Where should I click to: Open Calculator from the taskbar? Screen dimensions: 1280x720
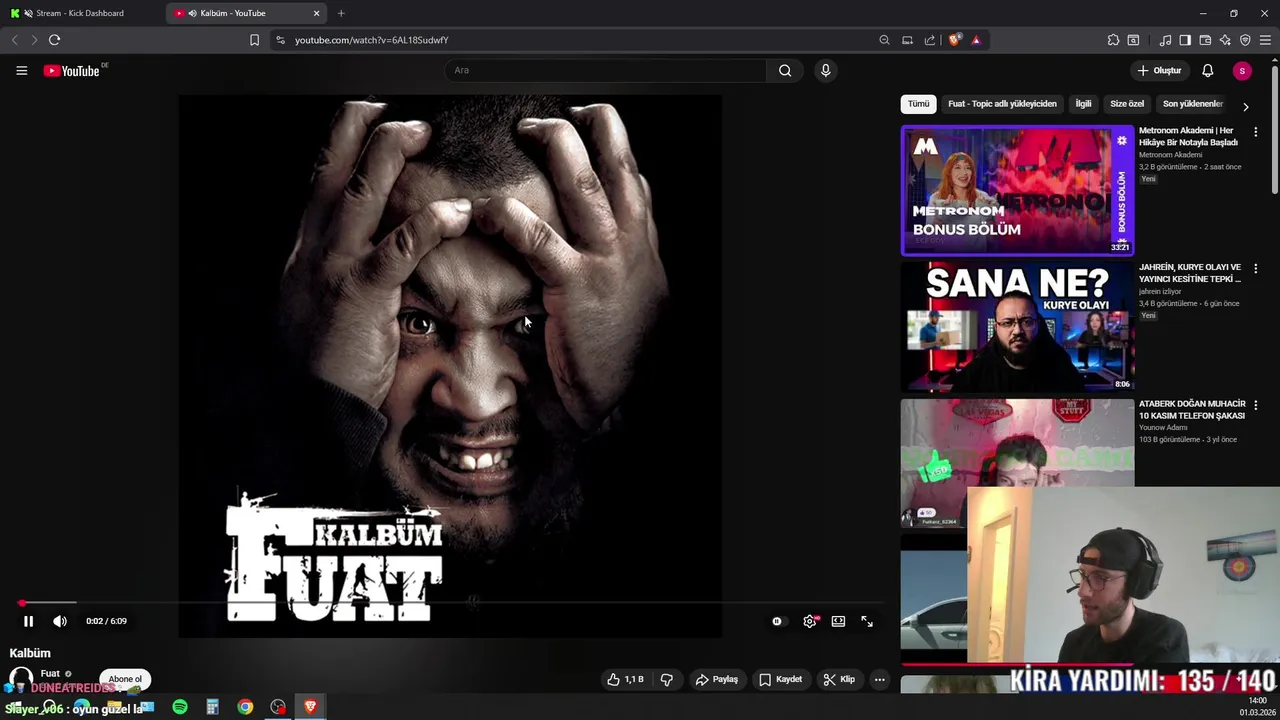[x=212, y=707]
